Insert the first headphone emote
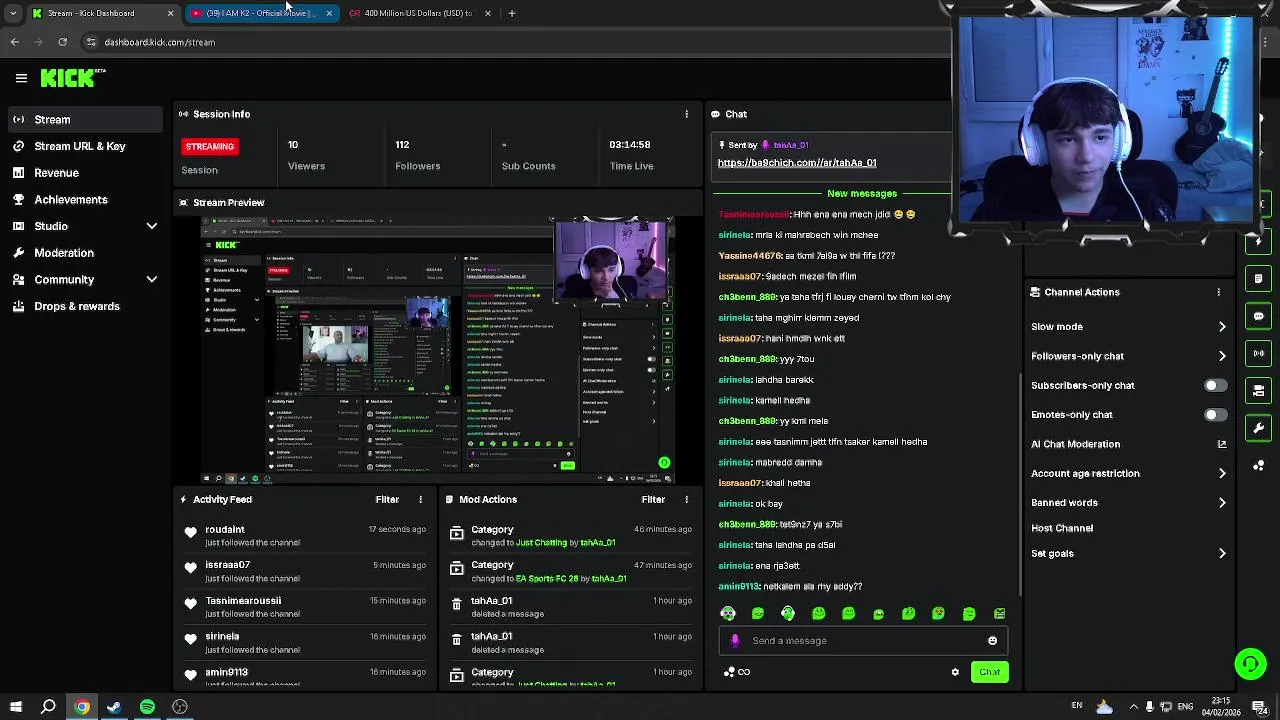Image resolution: width=1280 pixels, height=720 pixels. tap(728, 613)
